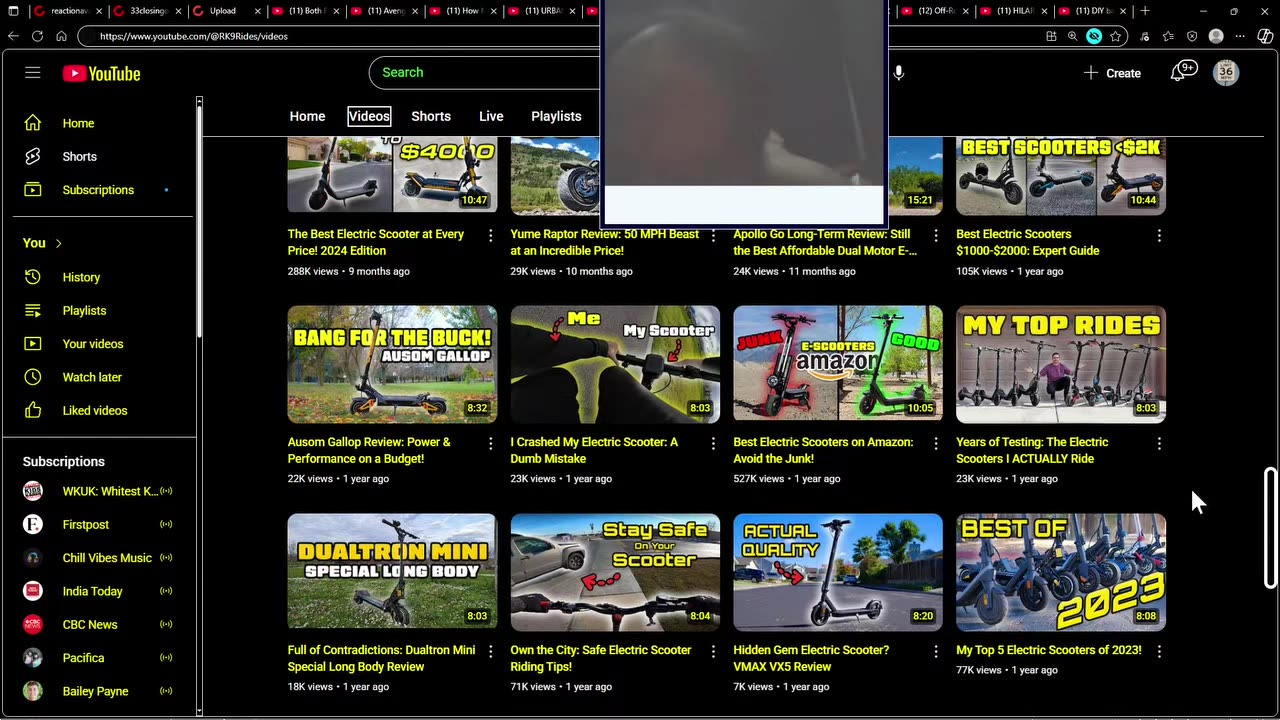
Task: Open Subscriptions in the sidebar
Action: 98,190
